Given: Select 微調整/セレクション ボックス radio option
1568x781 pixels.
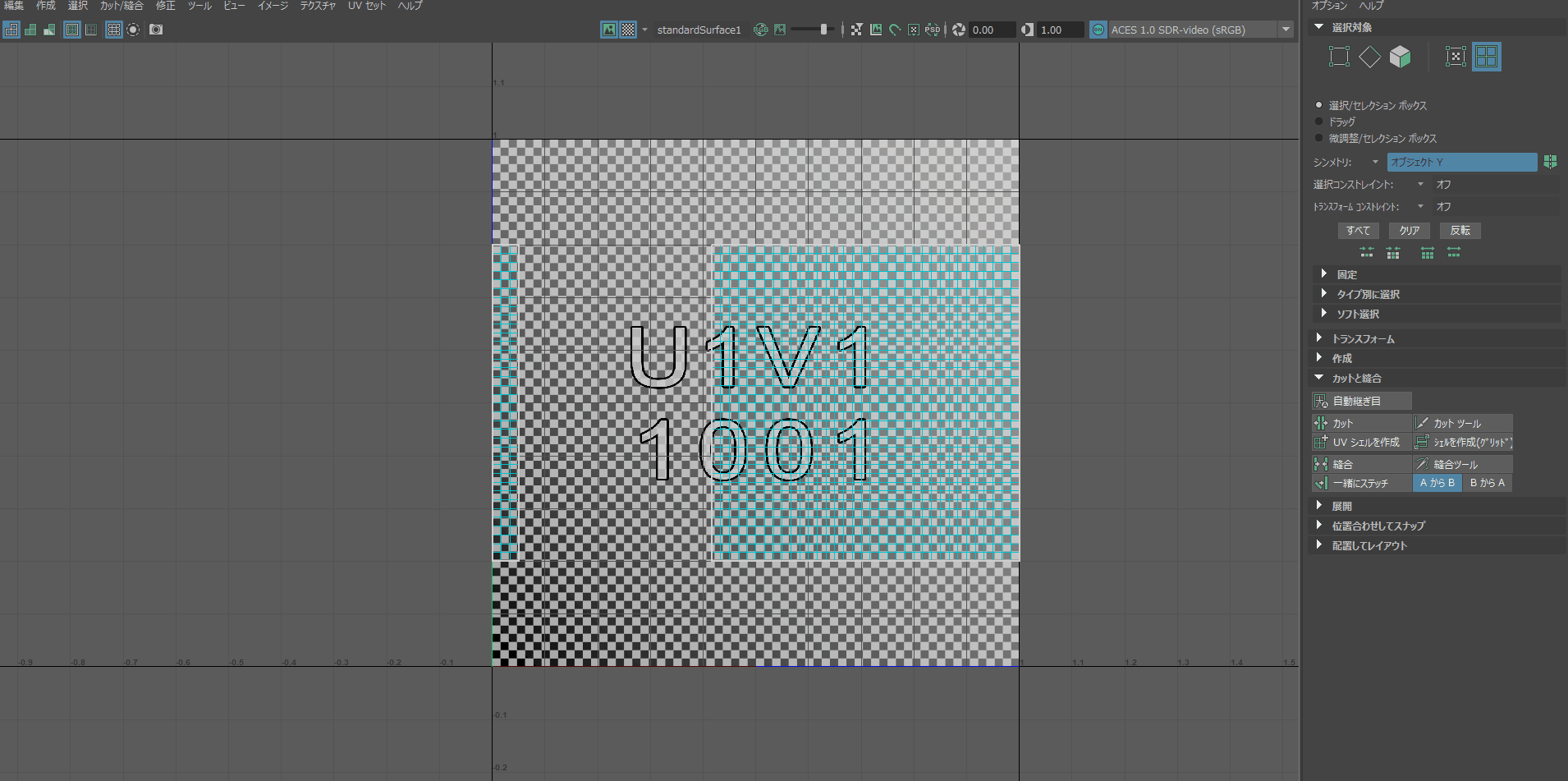Looking at the screenshot, I should (1320, 138).
